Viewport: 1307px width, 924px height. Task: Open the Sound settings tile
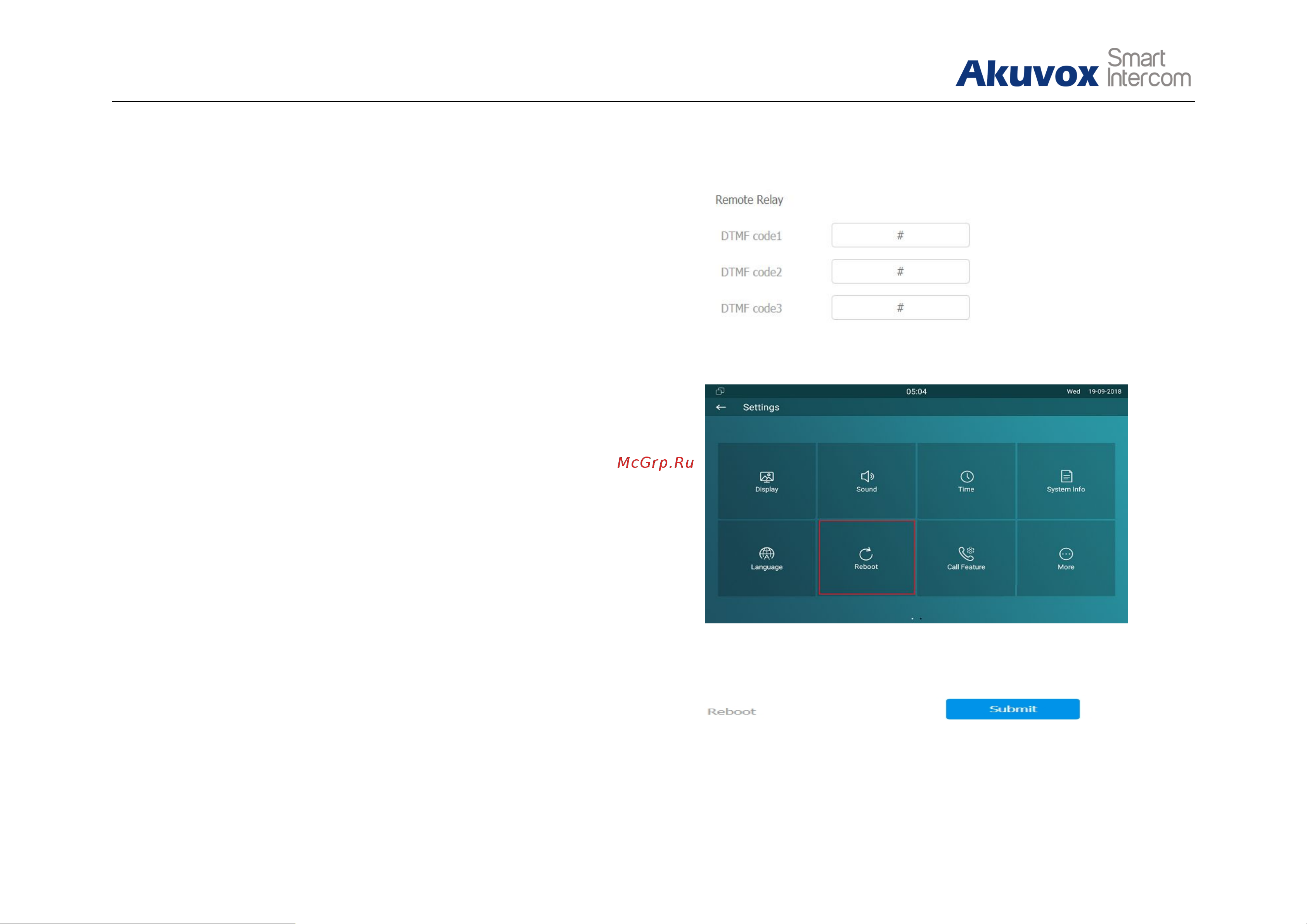pos(866,481)
